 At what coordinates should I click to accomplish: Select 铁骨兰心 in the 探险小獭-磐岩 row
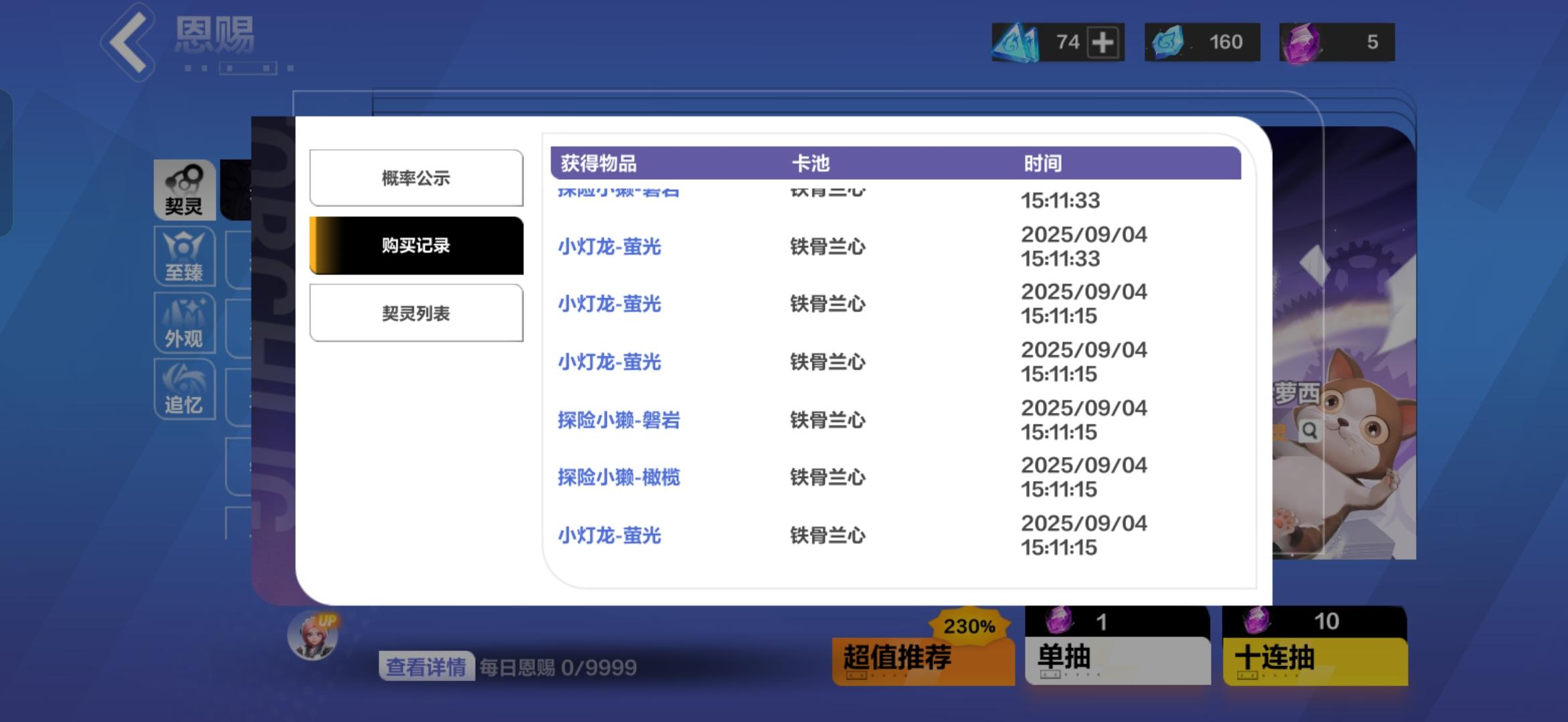click(828, 420)
